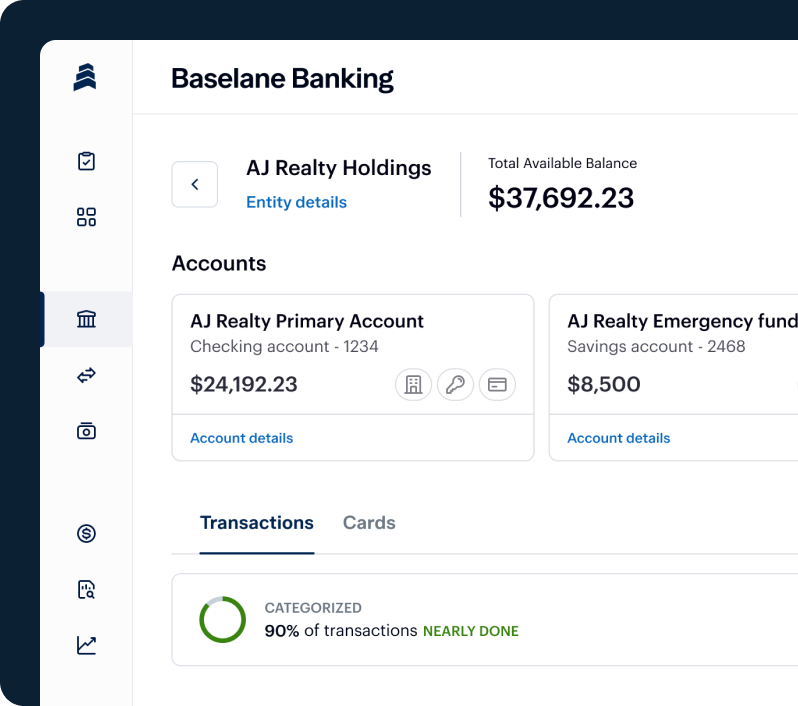Open the cash payment sidebar icon
798x706 pixels.
[86, 431]
